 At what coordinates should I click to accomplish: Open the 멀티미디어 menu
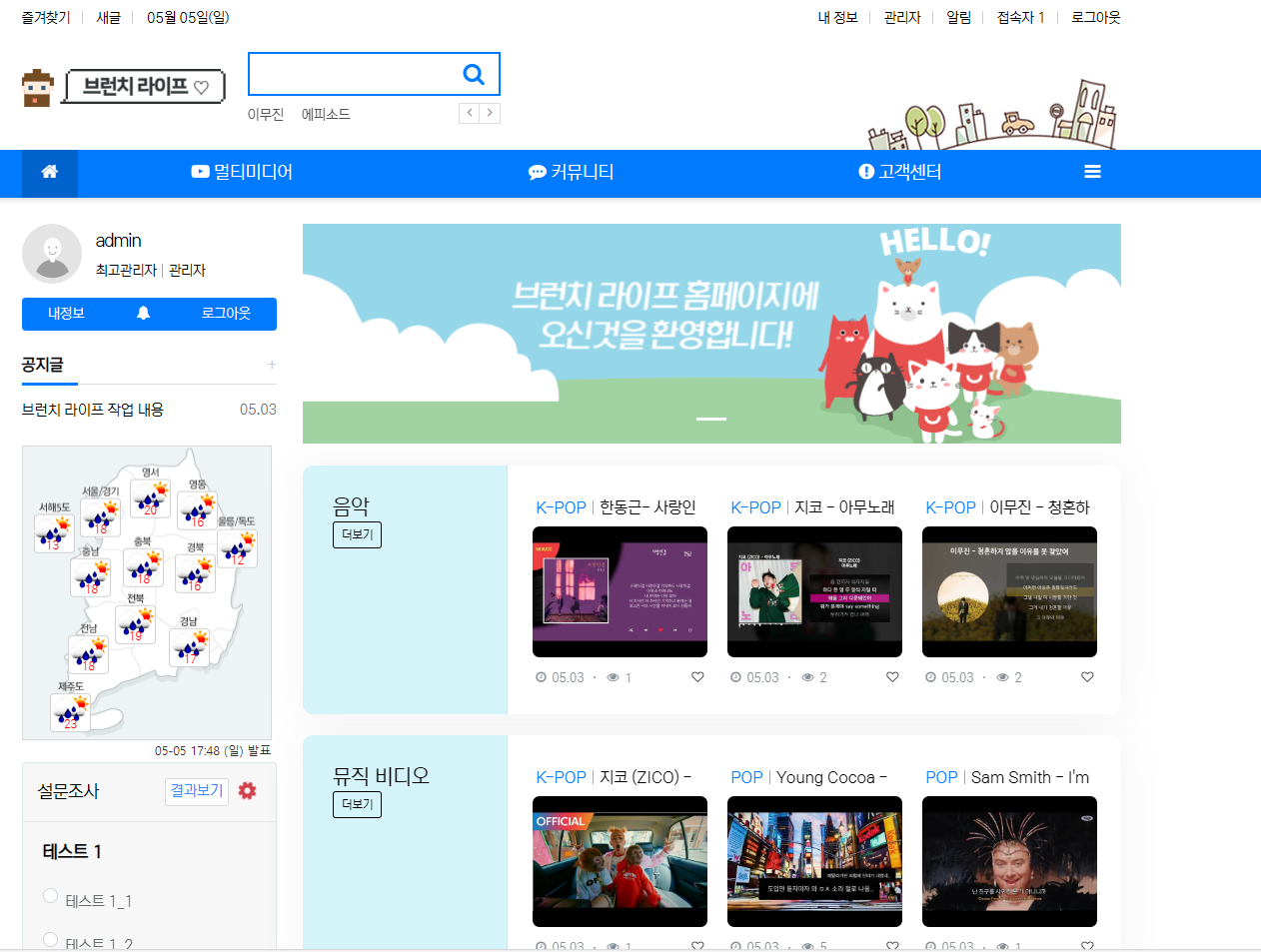(242, 172)
